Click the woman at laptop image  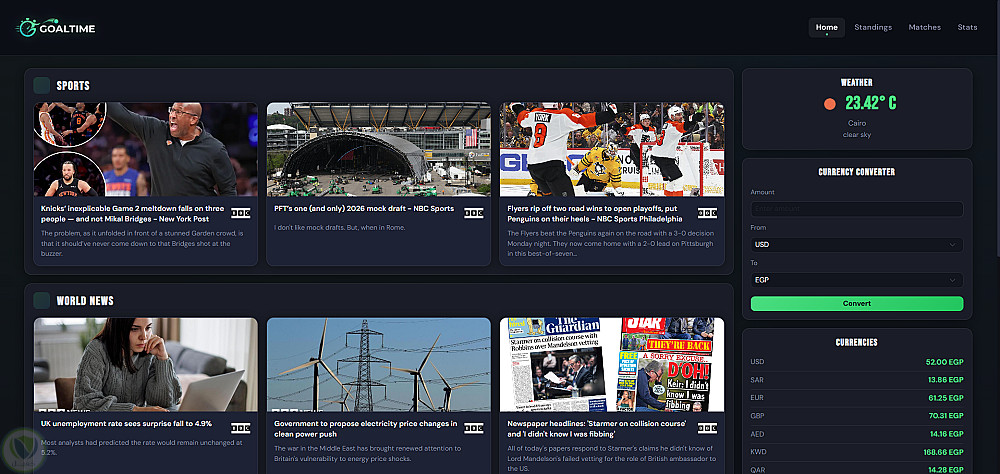tap(145, 364)
